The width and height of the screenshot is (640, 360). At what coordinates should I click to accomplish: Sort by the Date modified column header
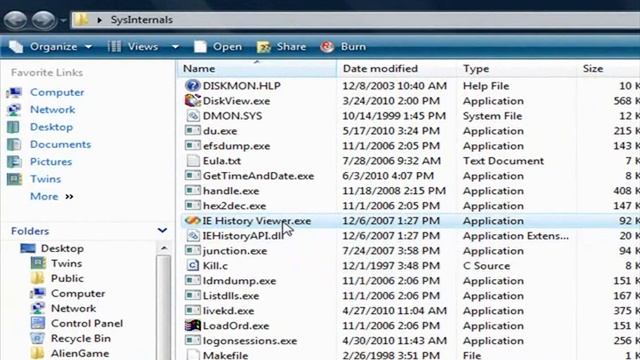click(397, 69)
